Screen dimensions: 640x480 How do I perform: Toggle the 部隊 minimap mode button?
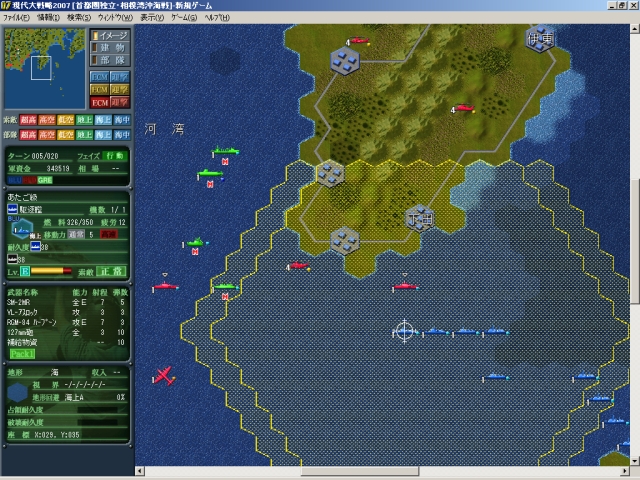(110, 60)
